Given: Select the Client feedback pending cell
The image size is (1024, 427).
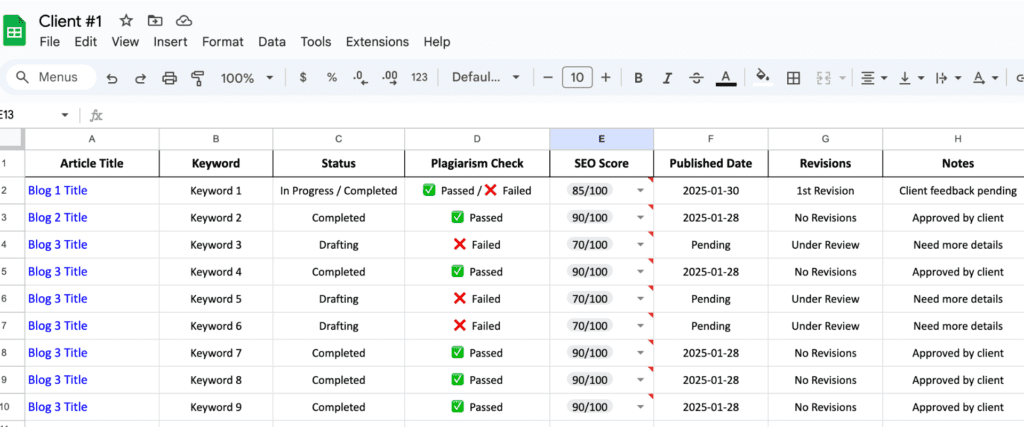Looking at the screenshot, I should coord(958,191).
